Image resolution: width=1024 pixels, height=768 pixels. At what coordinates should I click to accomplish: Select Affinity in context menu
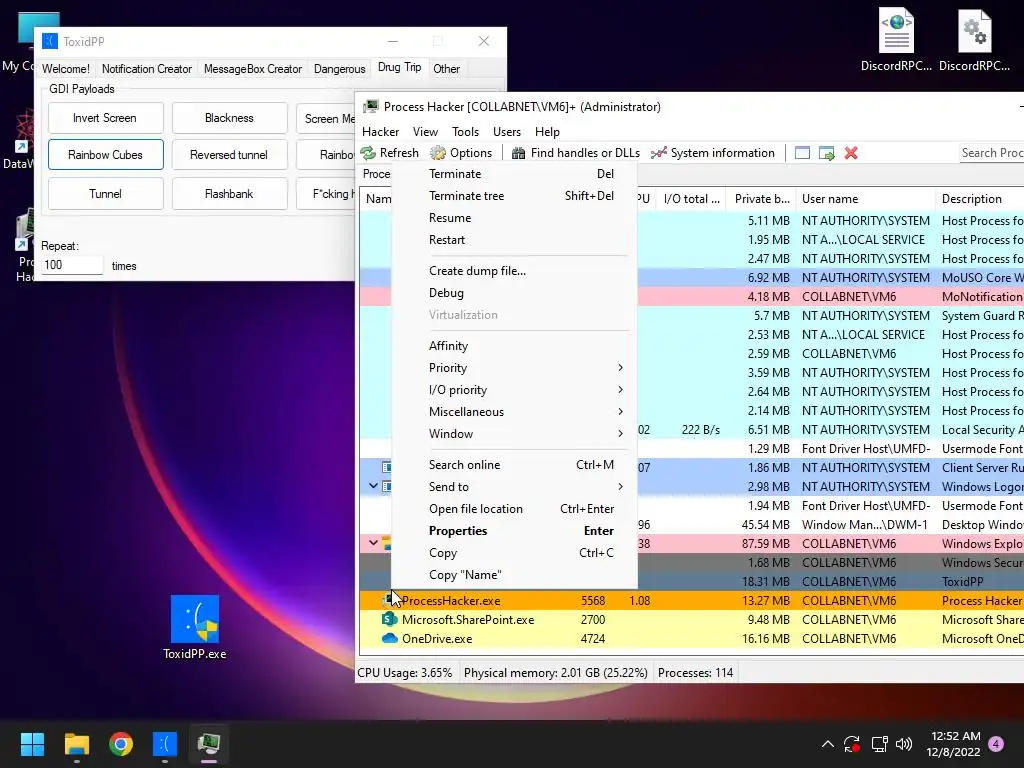(x=514, y=346)
